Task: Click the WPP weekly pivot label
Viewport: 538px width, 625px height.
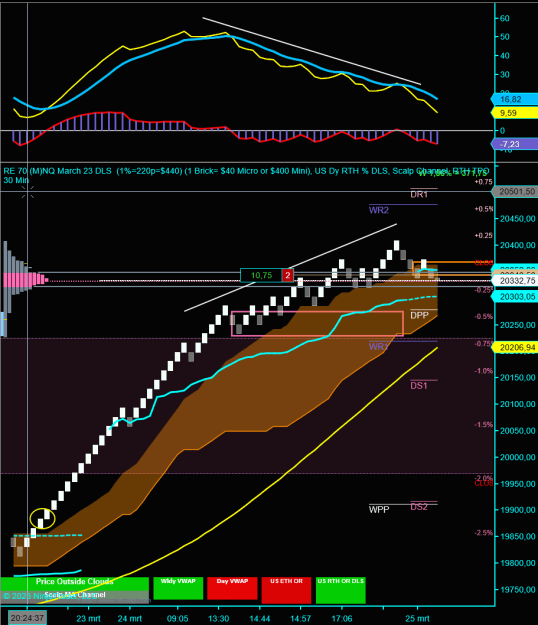Action: tap(379, 509)
